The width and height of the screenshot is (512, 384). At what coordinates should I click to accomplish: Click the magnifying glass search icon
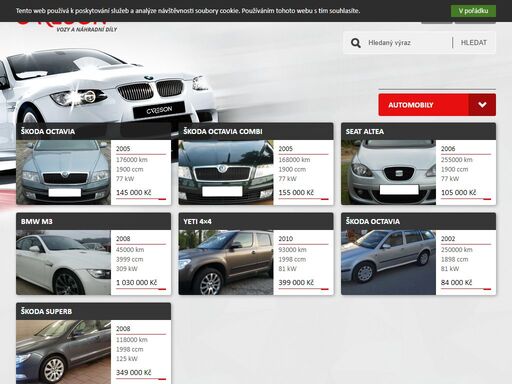point(356,43)
